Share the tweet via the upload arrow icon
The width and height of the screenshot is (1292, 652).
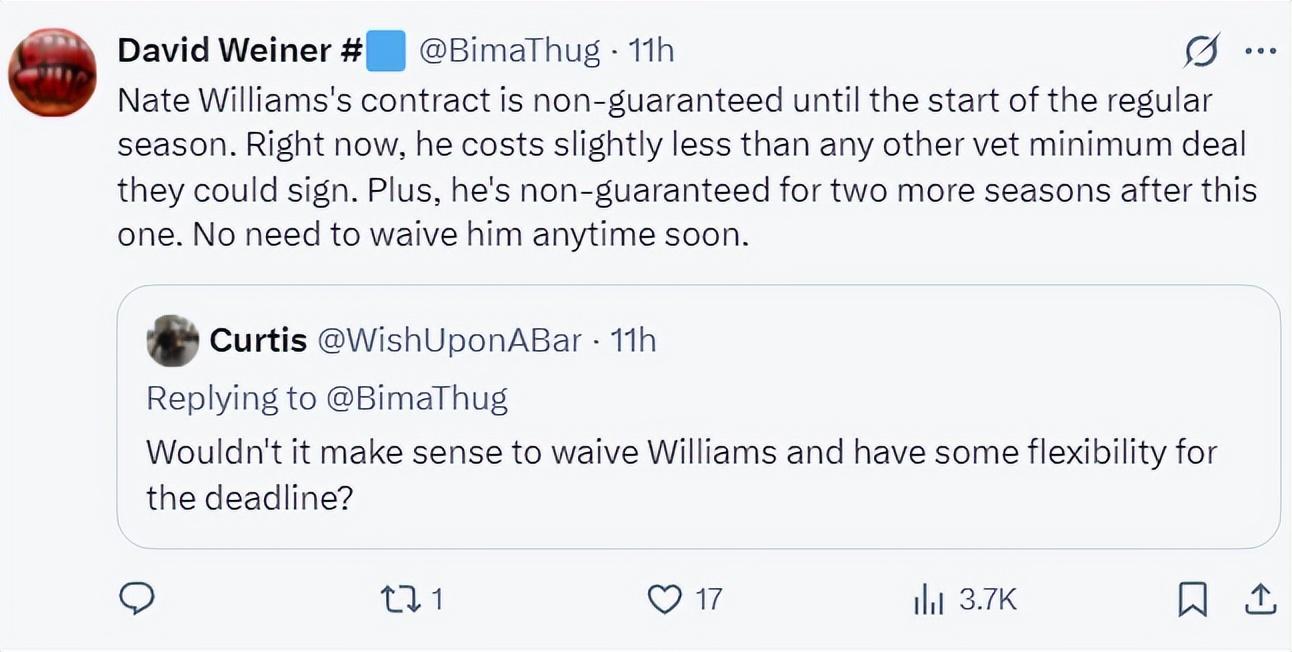1260,599
